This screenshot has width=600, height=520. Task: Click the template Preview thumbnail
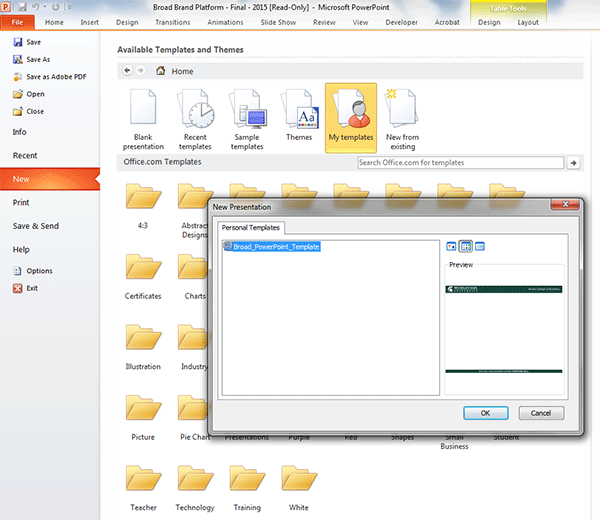coord(504,329)
